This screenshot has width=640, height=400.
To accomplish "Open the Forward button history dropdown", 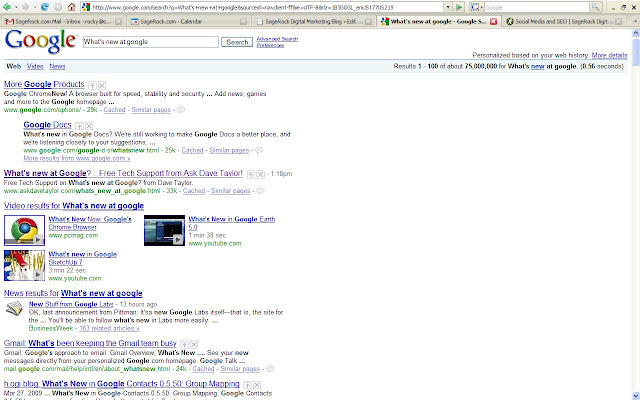I will pos(35,7).
